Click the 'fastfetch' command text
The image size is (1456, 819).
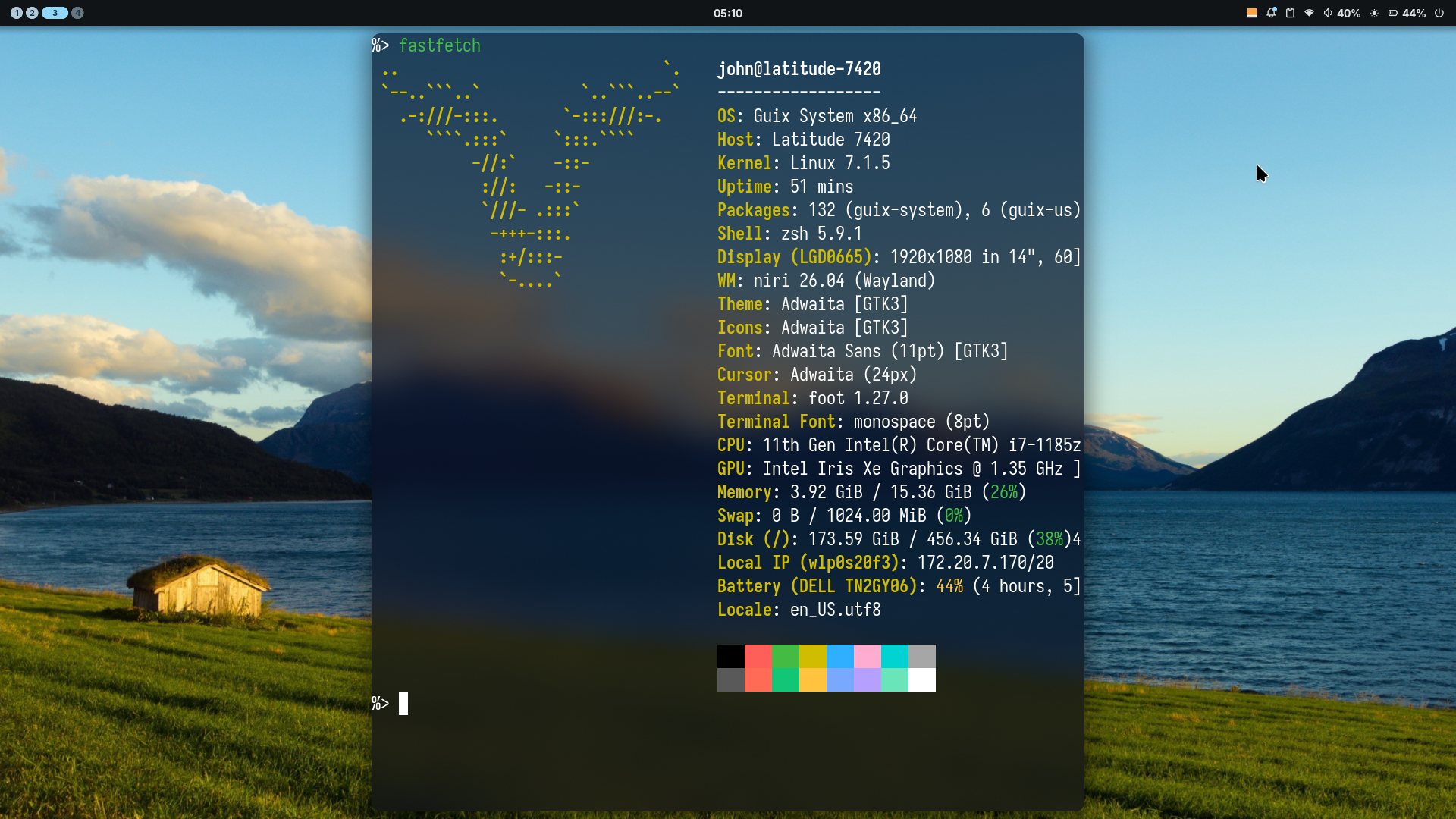tap(440, 45)
